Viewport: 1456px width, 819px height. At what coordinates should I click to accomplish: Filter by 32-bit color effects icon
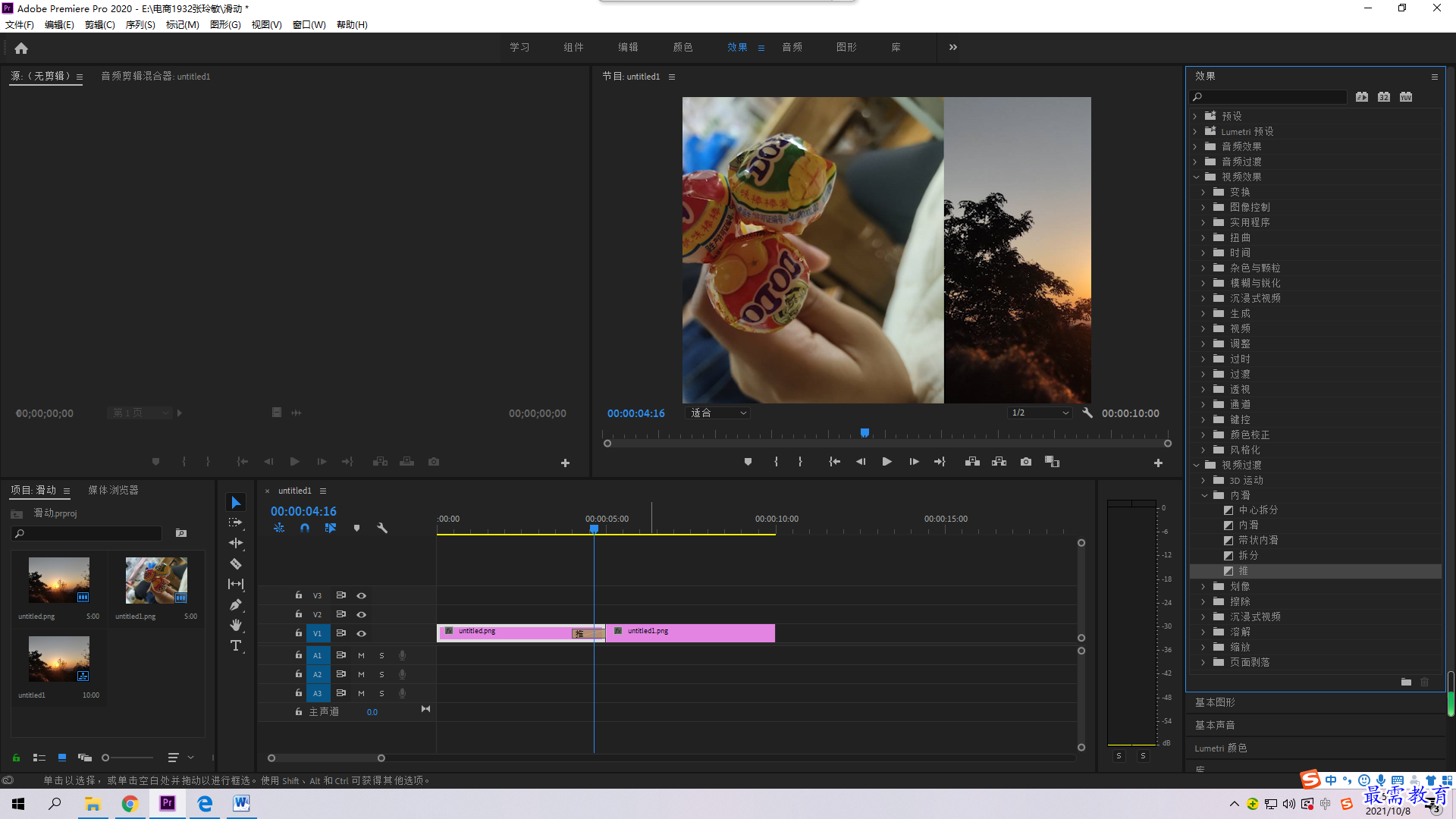coord(1384,97)
